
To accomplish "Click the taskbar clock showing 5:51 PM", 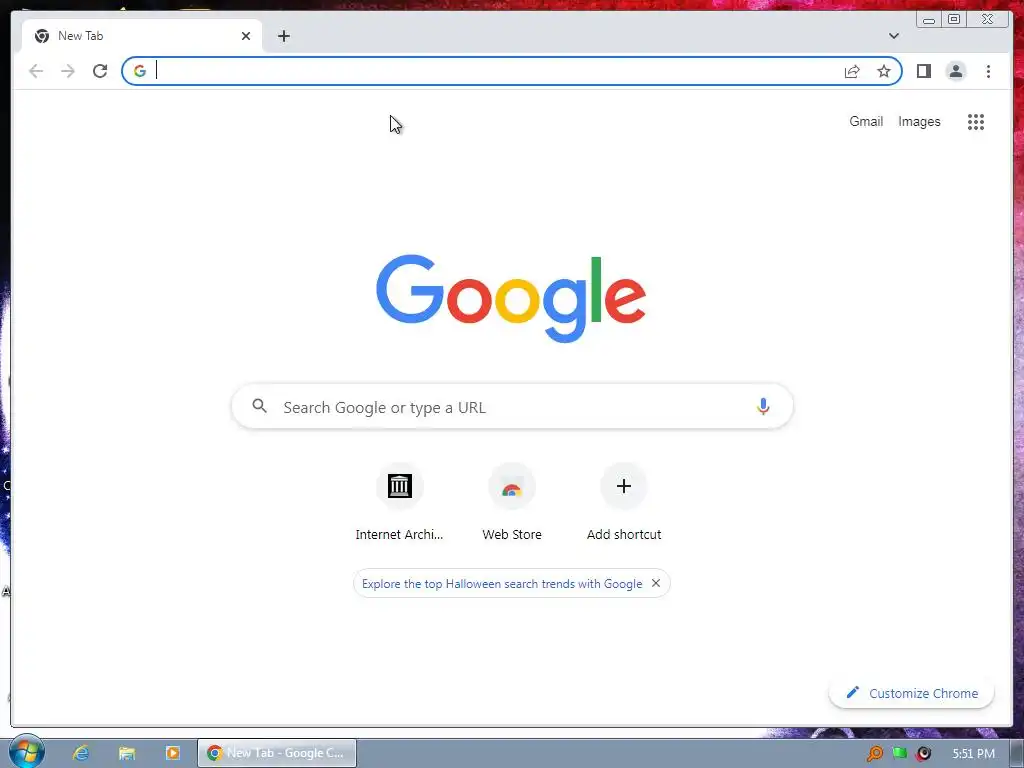I will click(974, 754).
